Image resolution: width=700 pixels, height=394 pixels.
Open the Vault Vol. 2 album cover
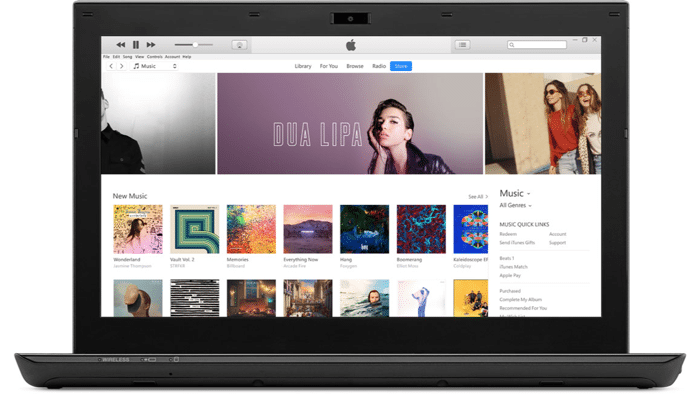[195, 229]
